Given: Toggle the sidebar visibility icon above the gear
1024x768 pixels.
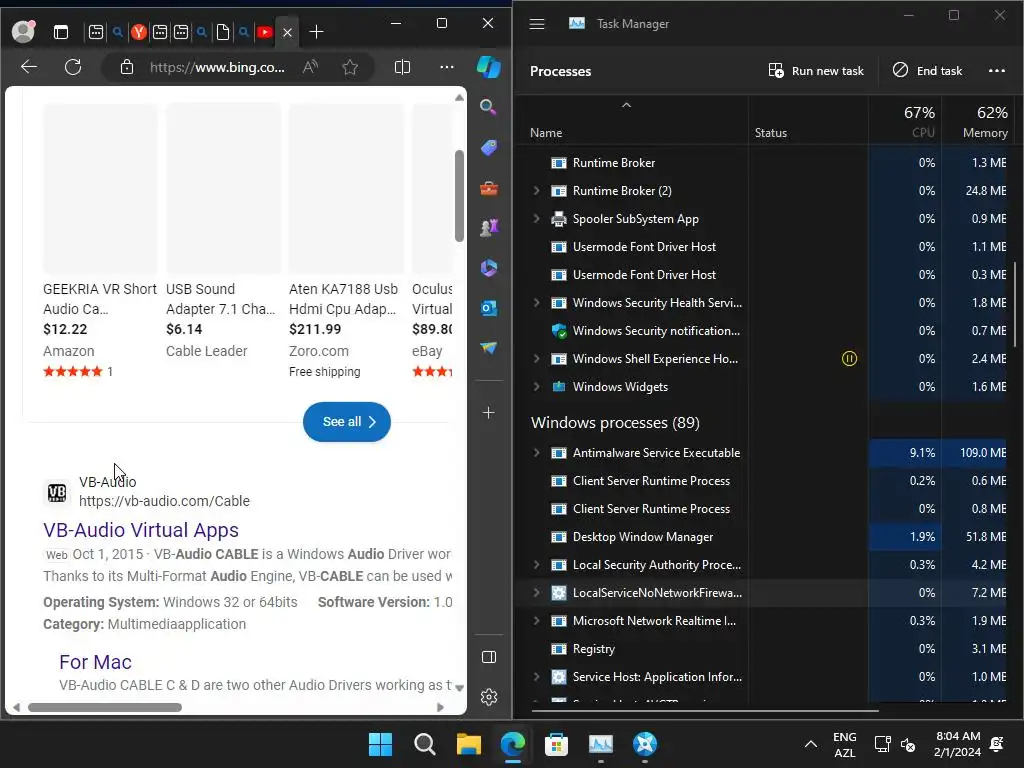Looking at the screenshot, I should pyautogui.click(x=488, y=657).
